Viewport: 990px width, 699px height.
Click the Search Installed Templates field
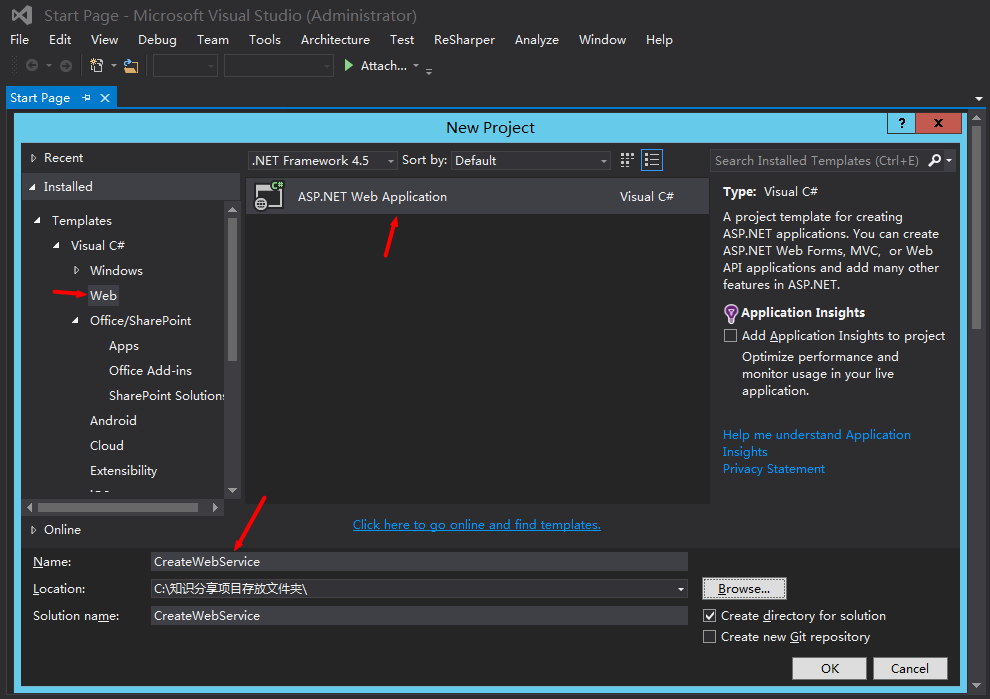tap(818, 160)
